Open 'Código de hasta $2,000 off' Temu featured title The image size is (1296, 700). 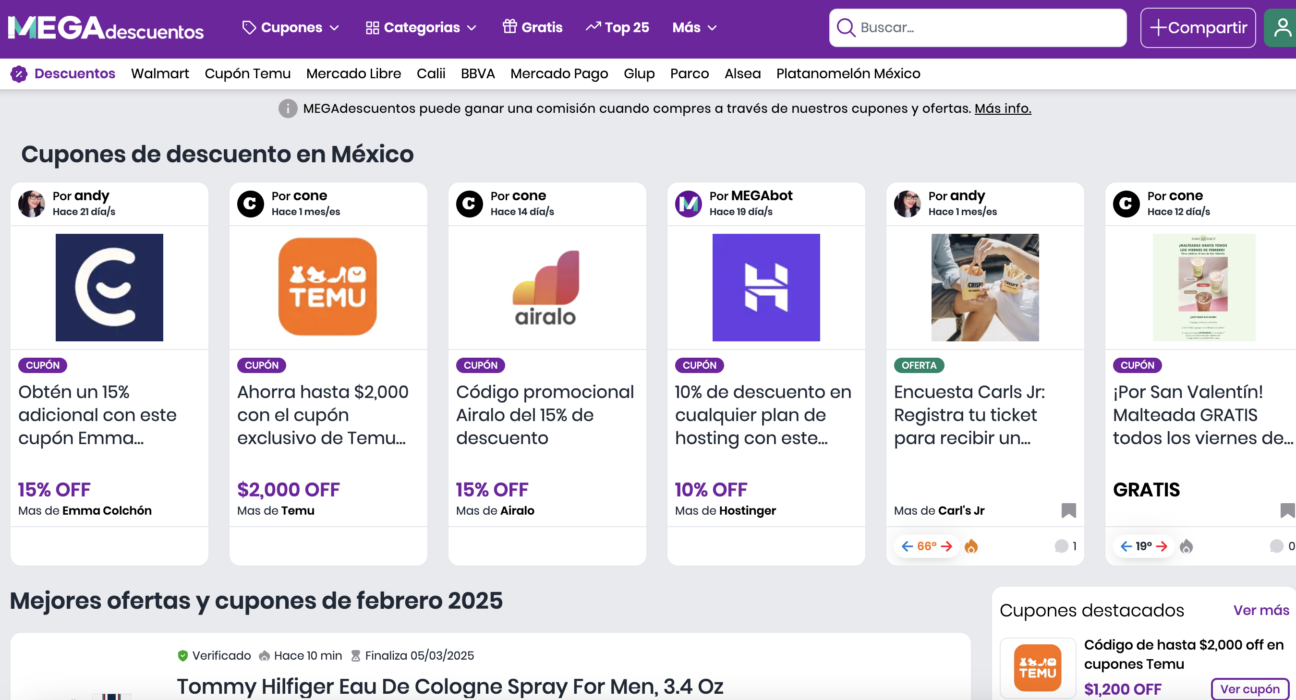tap(1184, 654)
